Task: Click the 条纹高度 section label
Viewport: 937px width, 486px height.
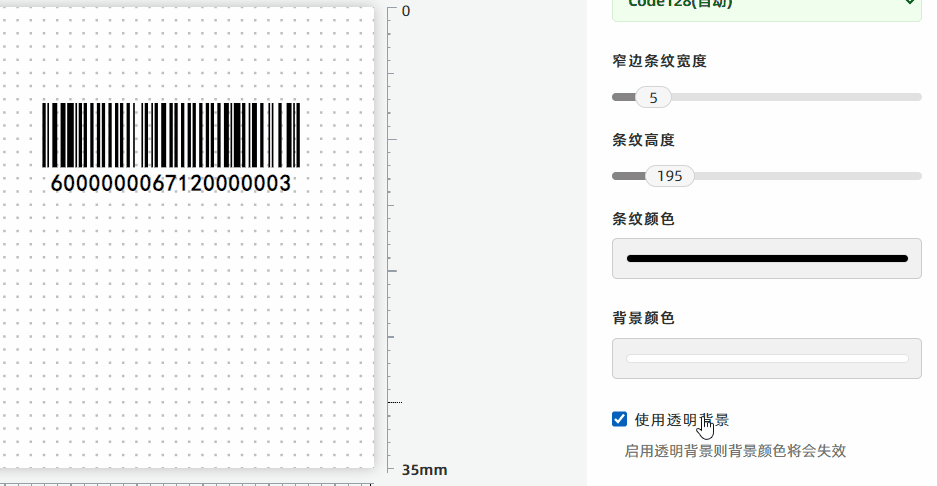Action: (x=643, y=140)
